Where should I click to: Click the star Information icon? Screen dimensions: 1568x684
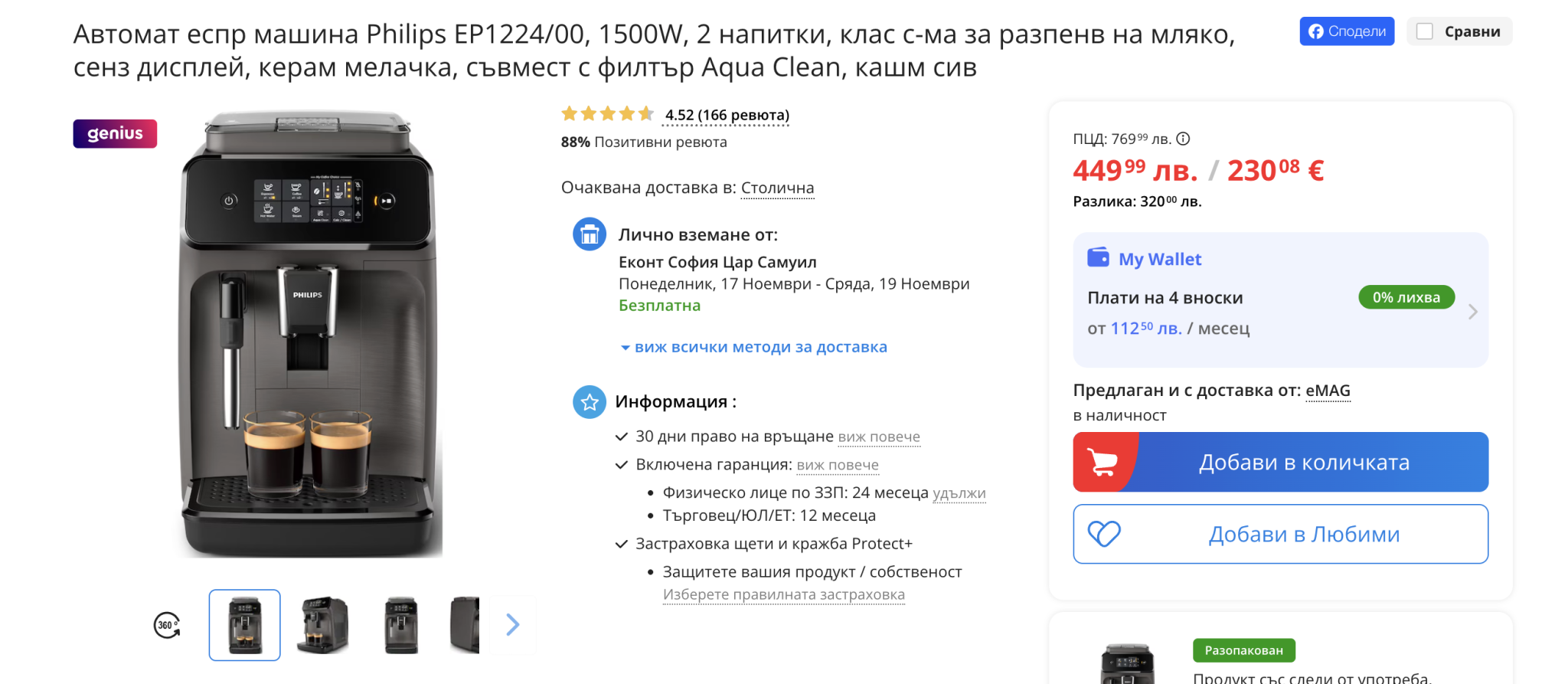590,402
